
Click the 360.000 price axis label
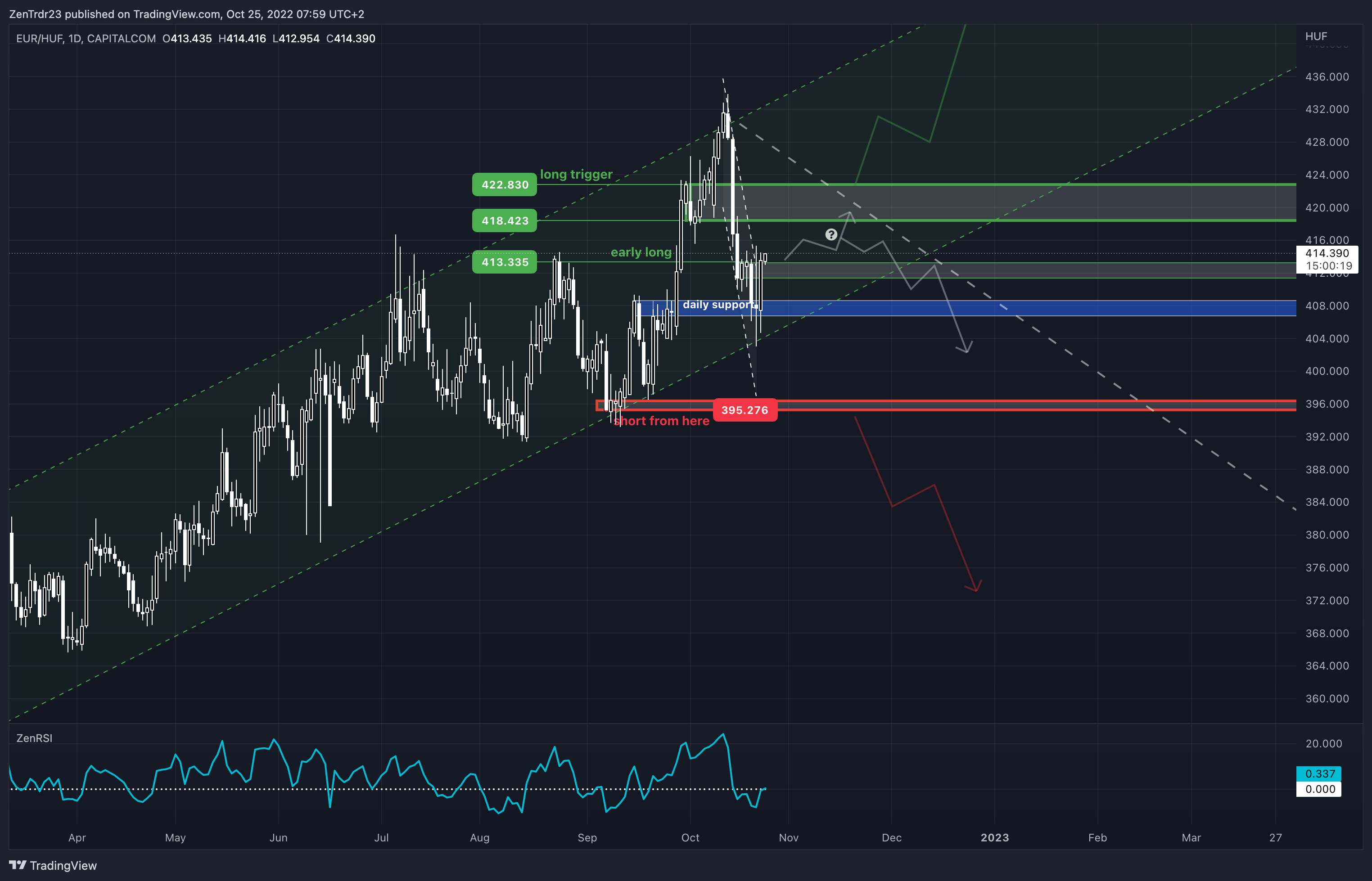tap(1327, 698)
